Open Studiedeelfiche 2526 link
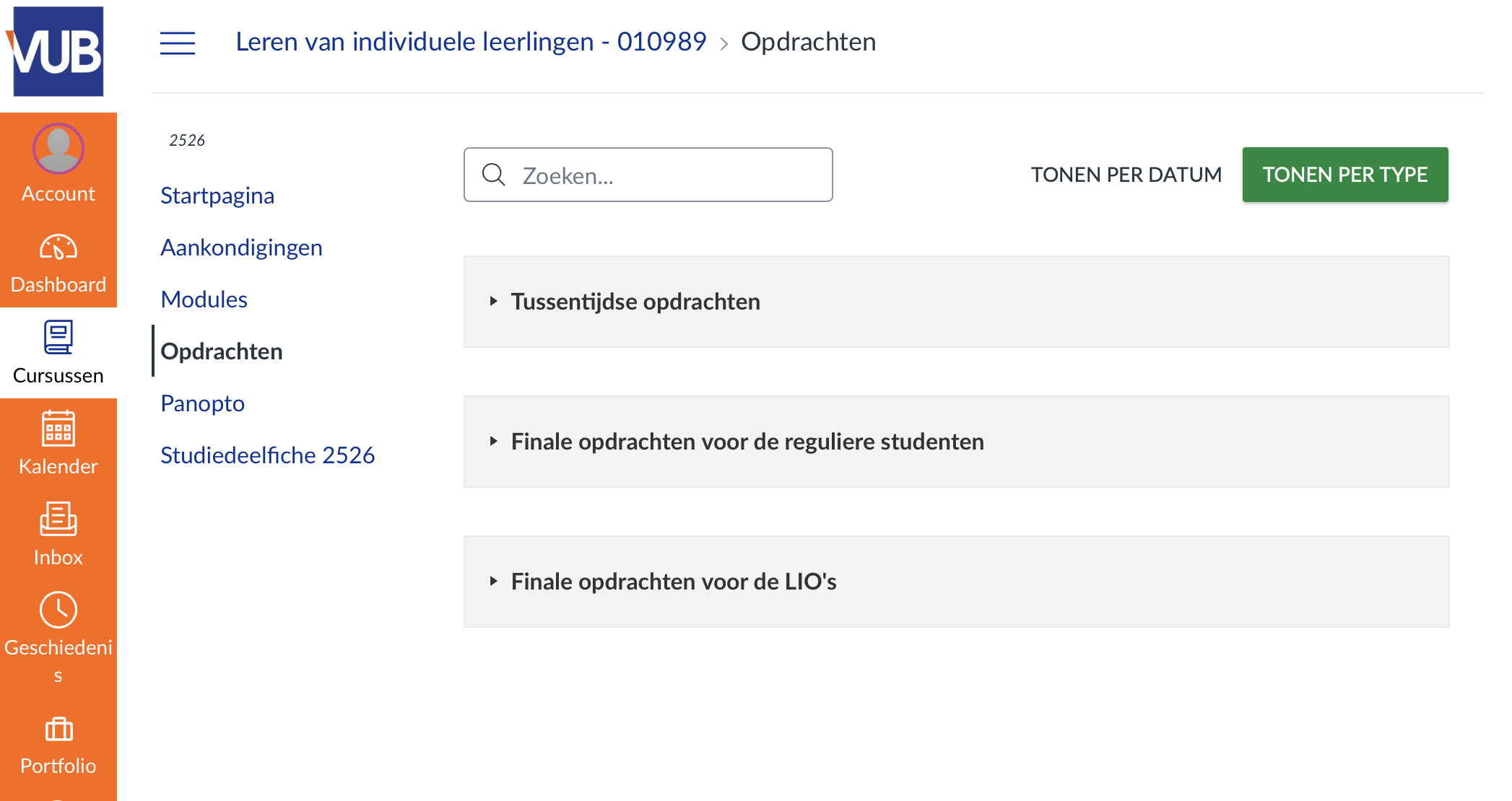The width and height of the screenshot is (1512, 801). pos(267,455)
